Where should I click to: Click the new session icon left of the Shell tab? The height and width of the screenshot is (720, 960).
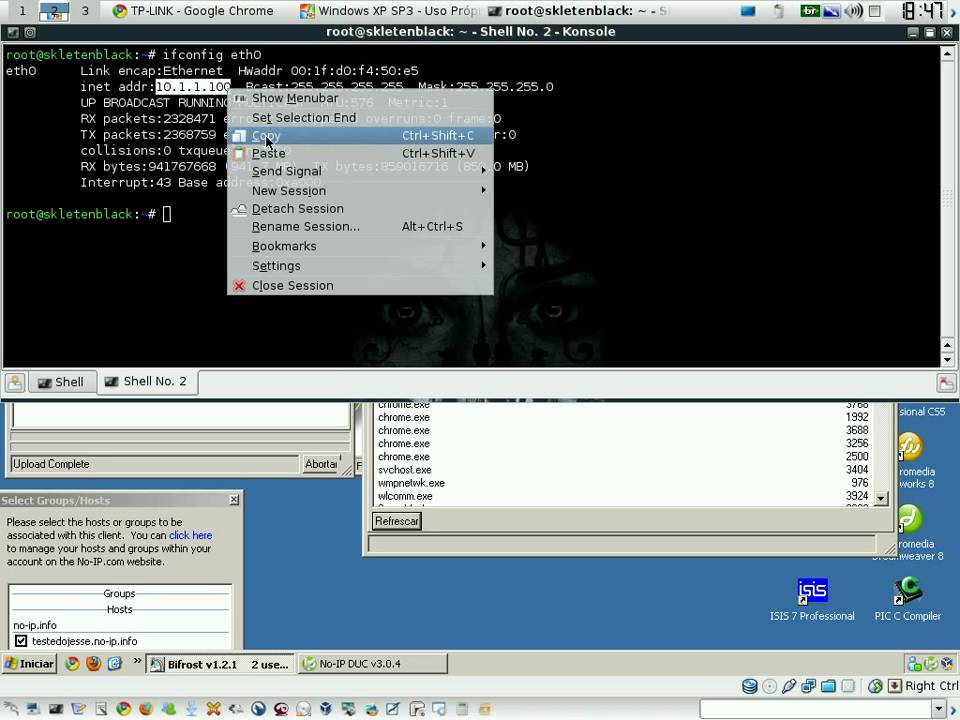pyautogui.click(x=15, y=382)
